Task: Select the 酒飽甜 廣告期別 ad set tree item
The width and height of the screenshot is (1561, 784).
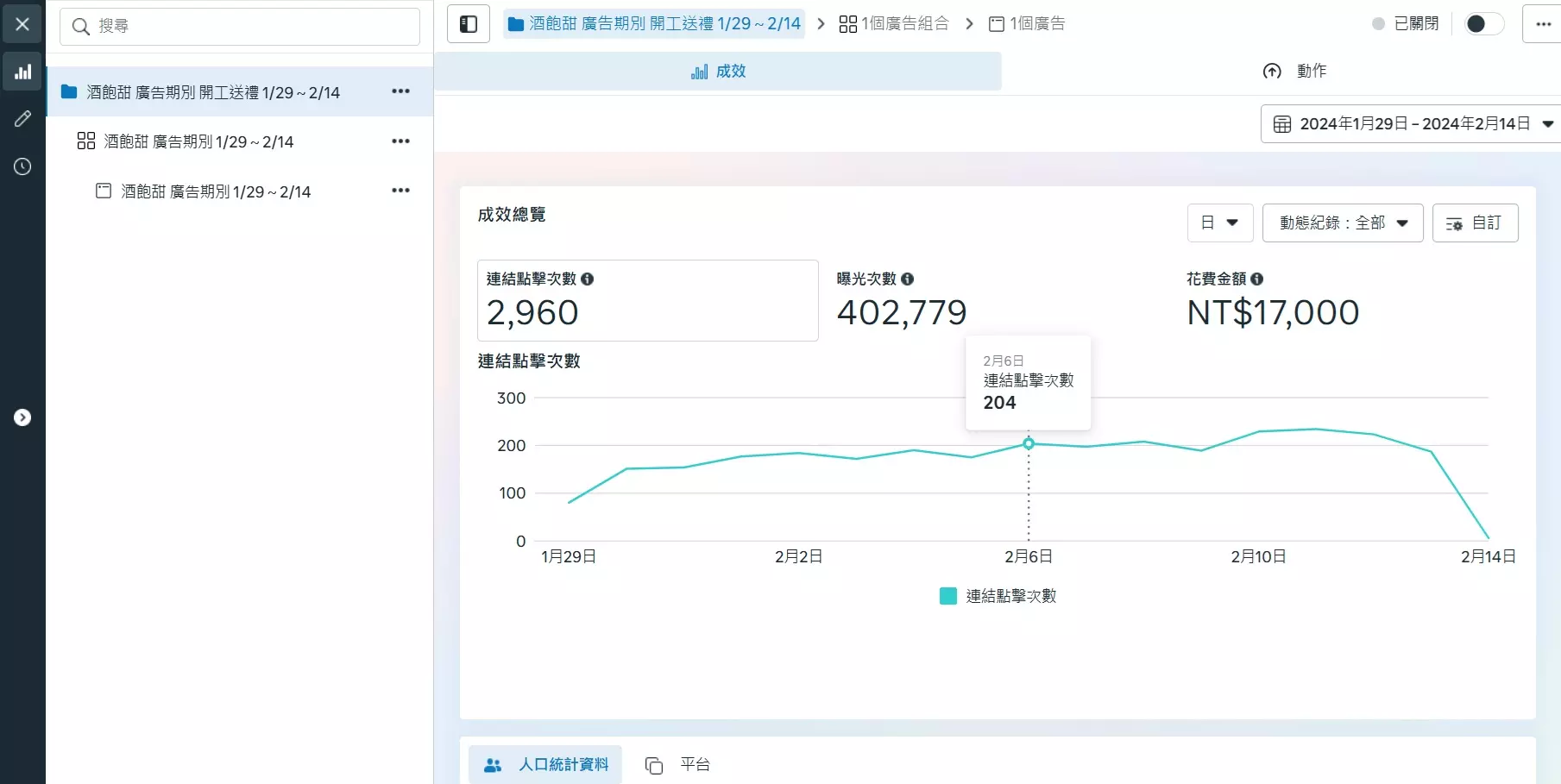Action: point(198,141)
